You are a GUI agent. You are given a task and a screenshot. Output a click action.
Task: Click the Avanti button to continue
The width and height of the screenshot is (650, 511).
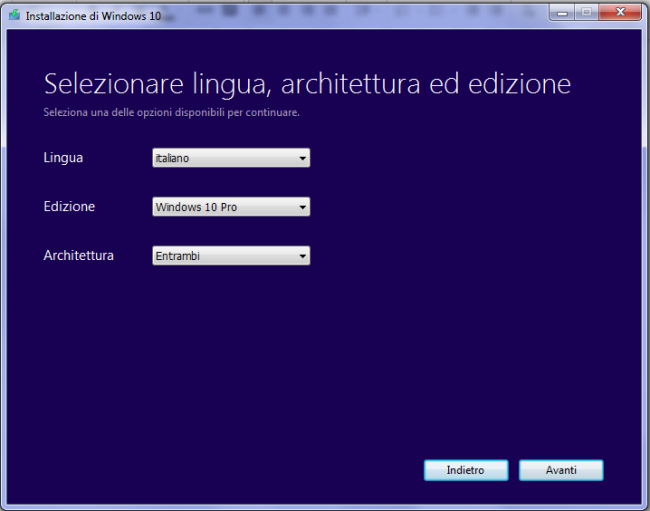click(561, 470)
